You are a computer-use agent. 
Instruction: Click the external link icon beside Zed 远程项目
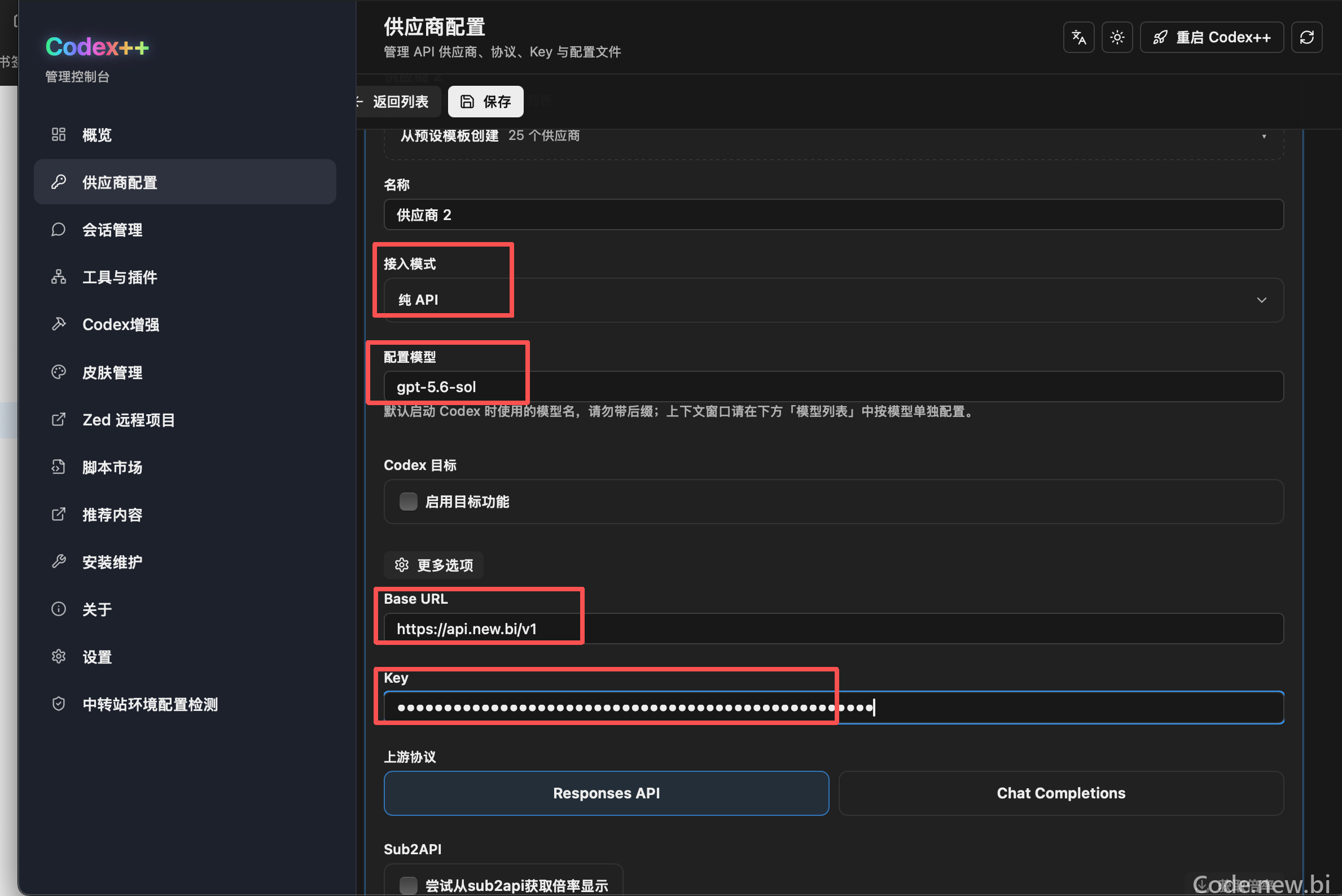point(58,419)
